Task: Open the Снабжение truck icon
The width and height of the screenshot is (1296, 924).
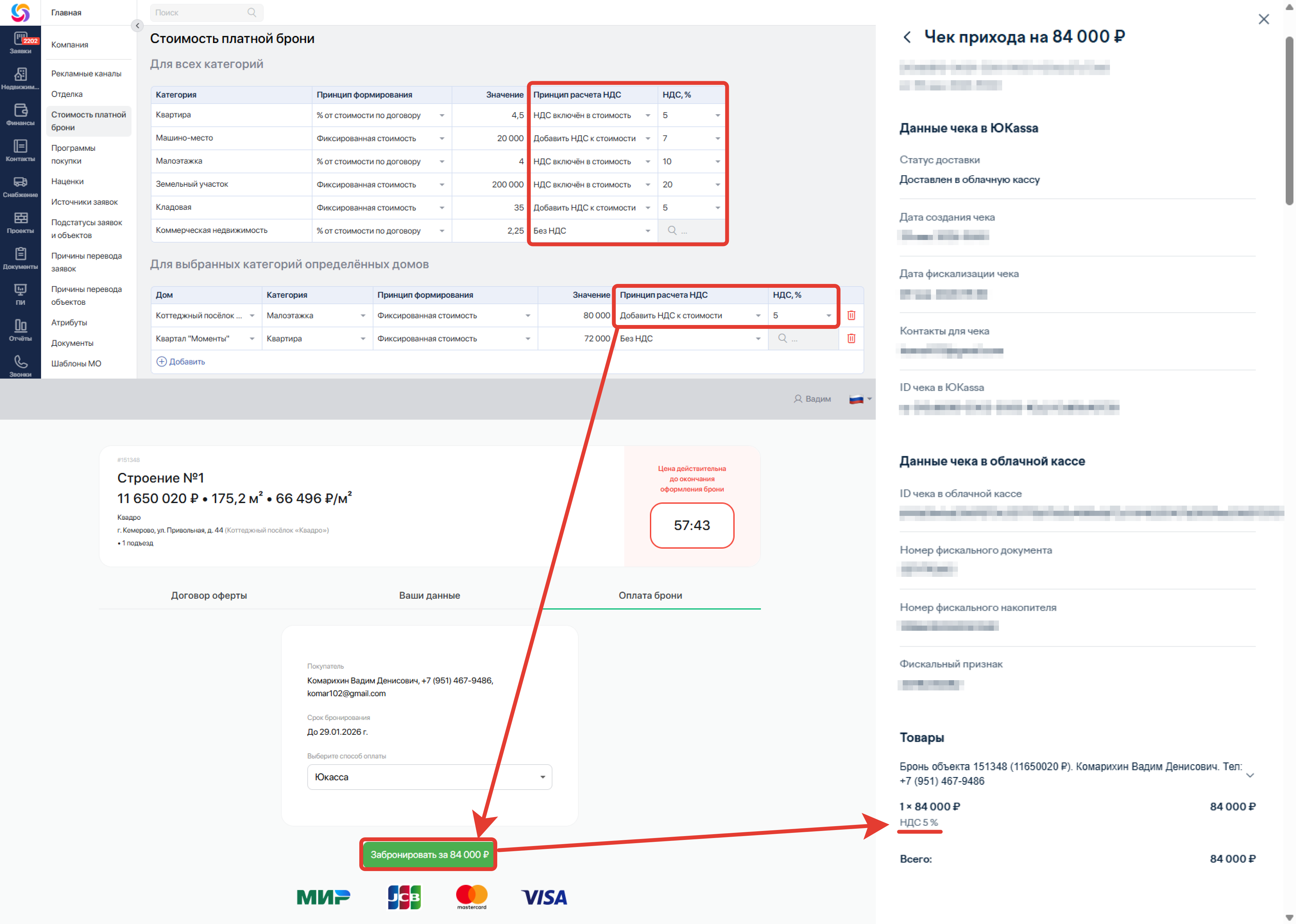Action: click(x=21, y=187)
